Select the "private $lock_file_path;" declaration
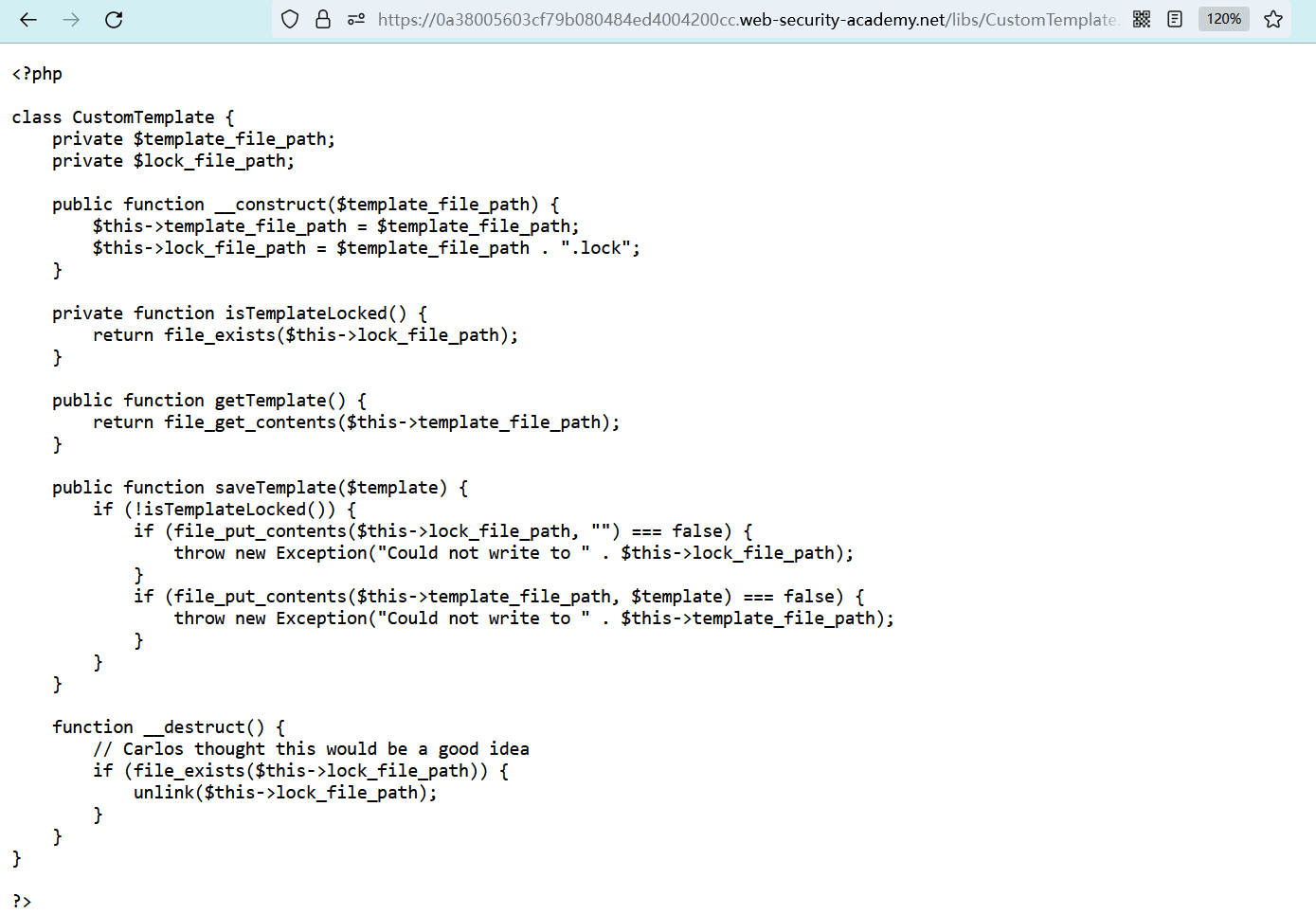 tap(173, 161)
